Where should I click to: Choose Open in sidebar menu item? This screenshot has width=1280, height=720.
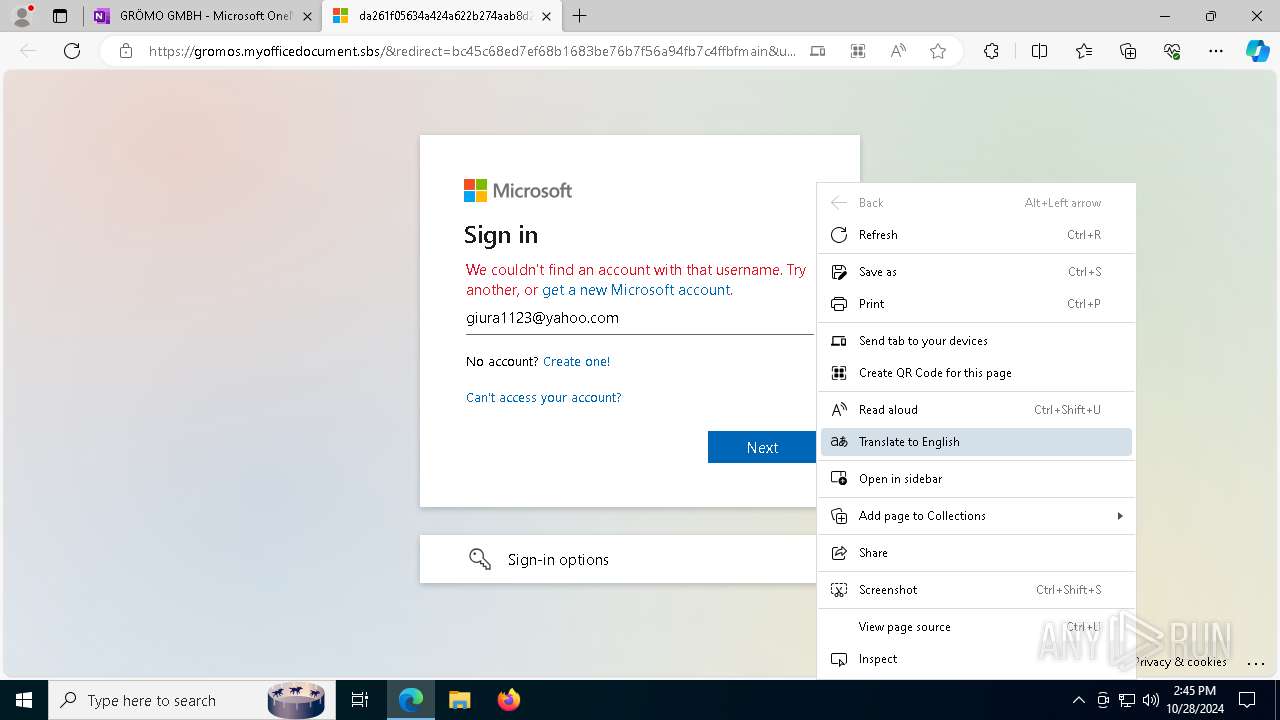pyautogui.click(x=976, y=479)
